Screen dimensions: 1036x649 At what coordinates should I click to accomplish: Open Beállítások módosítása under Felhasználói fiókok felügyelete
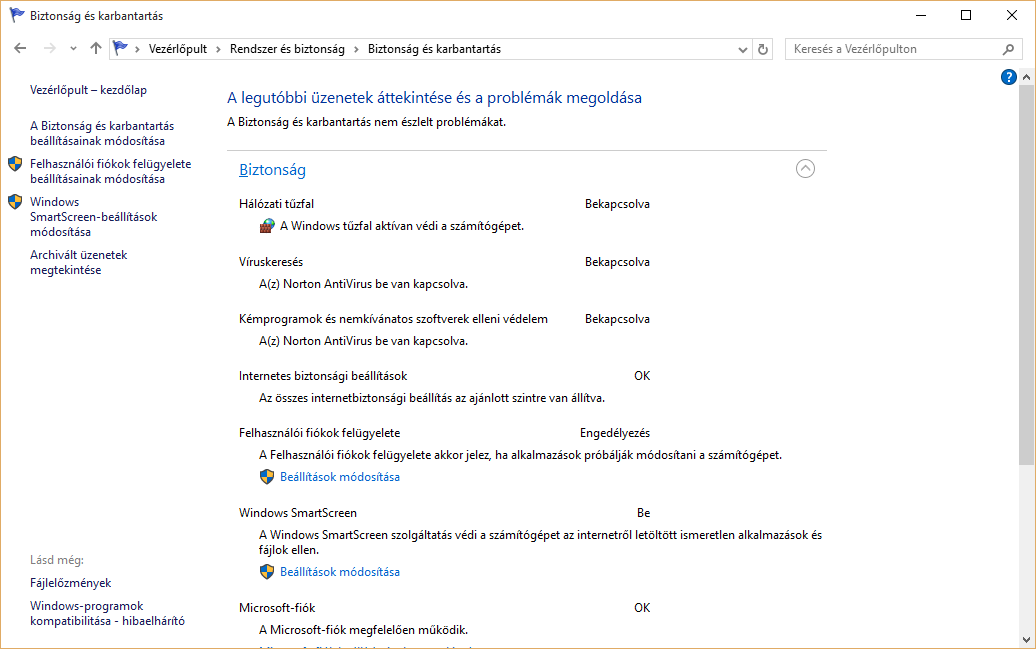(340, 477)
